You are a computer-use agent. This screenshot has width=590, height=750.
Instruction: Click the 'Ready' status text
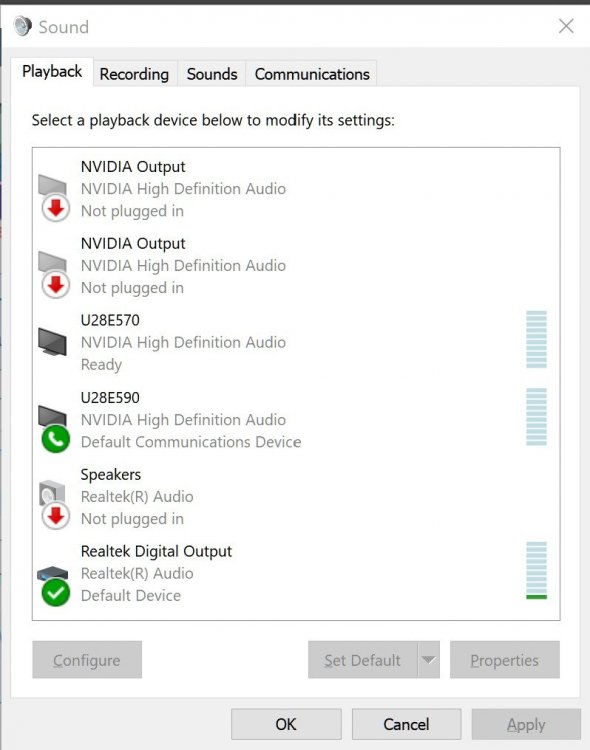(101, 364)
